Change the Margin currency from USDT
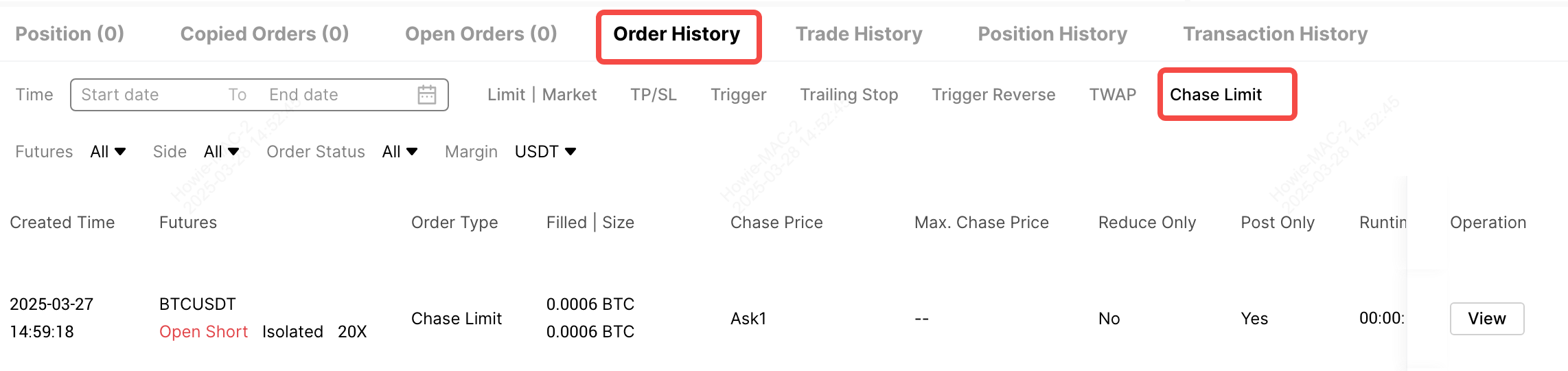 tap(545, 152)
